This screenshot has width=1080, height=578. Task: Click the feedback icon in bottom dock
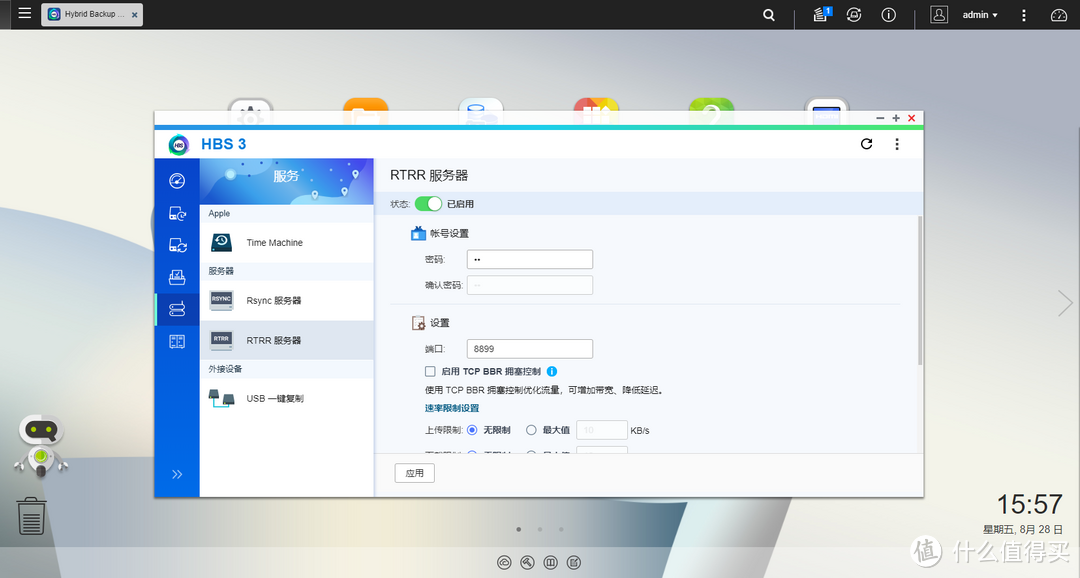[x=574, y=563]
